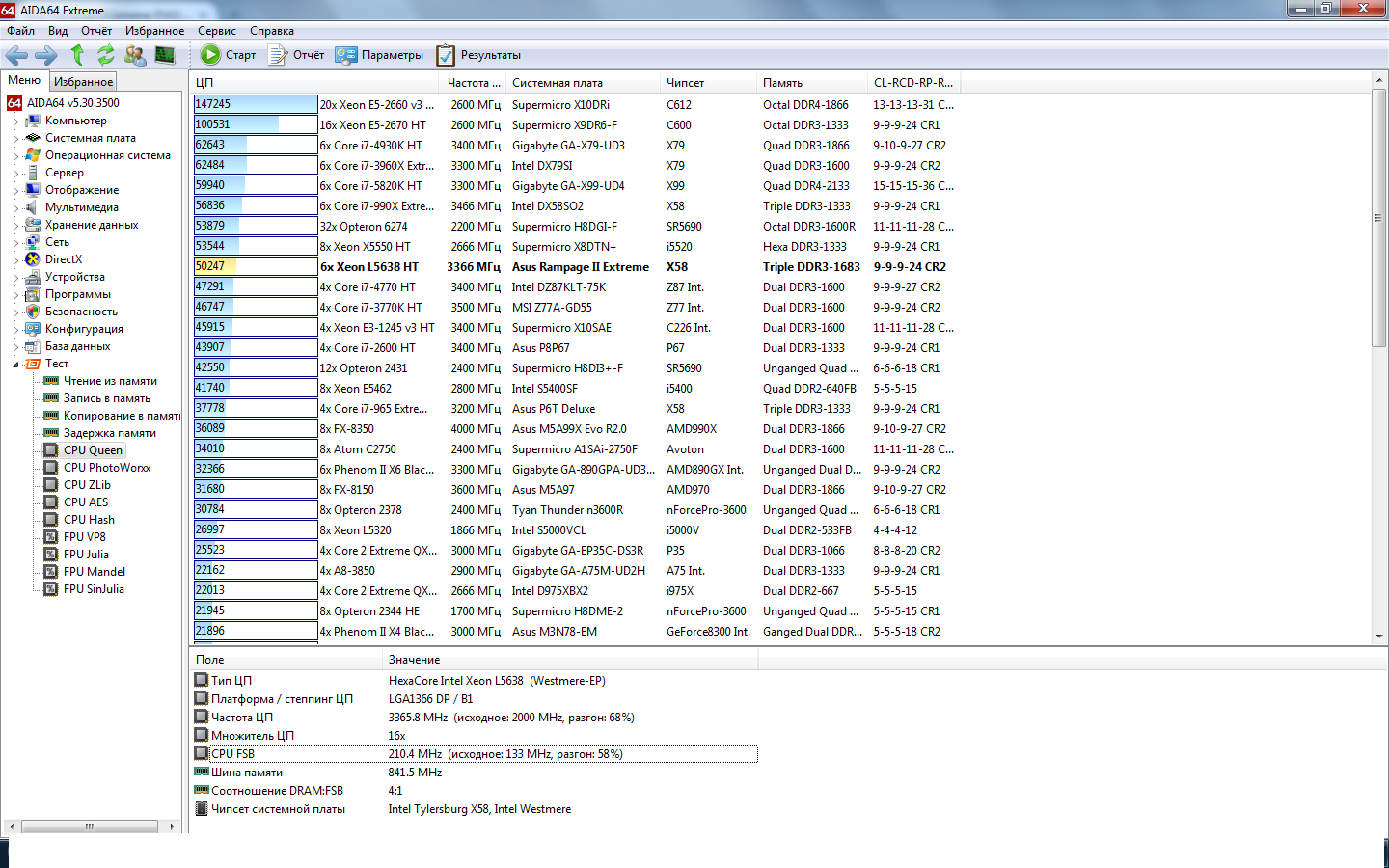Open the Справка menu
This screenshot has width=1389, height=868.
pos(272,31)
